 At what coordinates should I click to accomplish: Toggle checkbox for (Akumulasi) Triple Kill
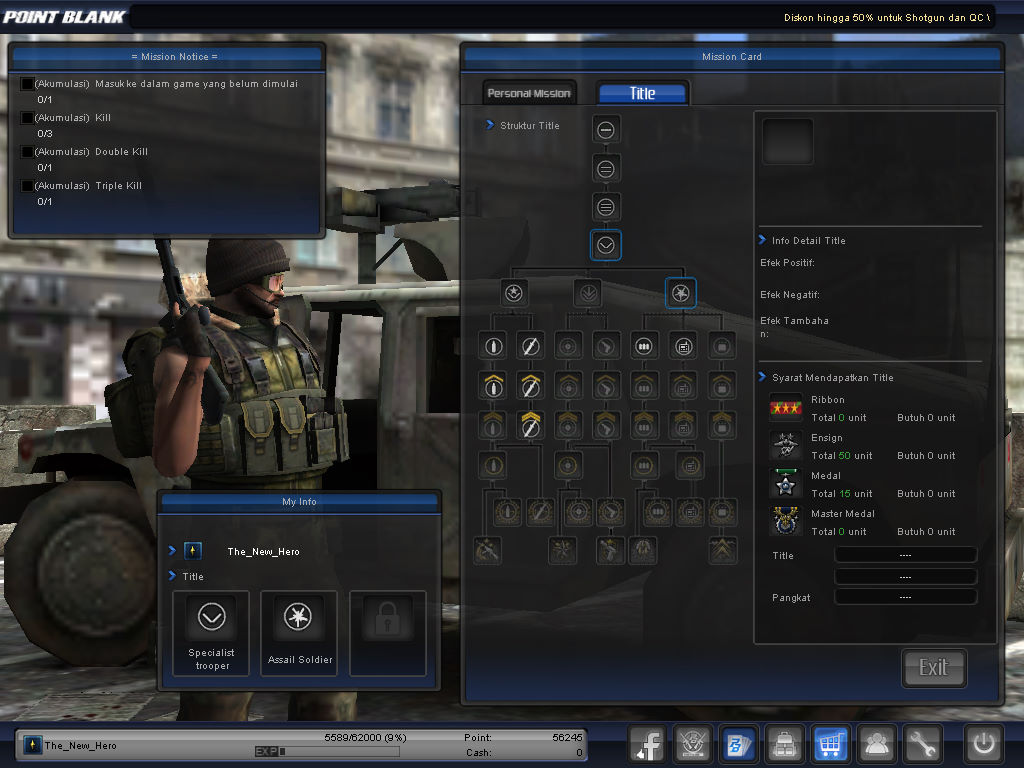click(27, 185)
